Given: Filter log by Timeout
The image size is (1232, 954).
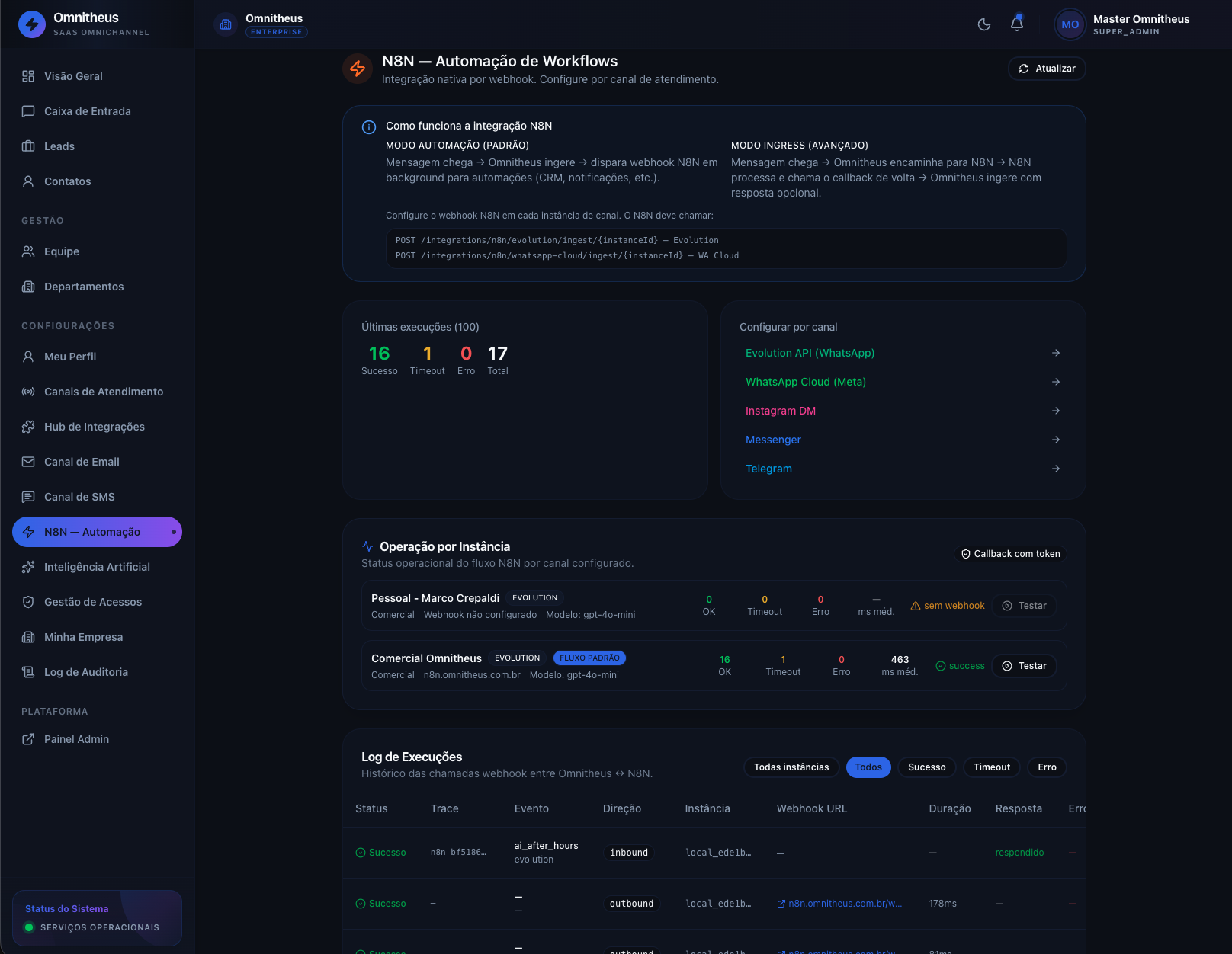Looking at the screenshot, I should tap(992, 767).
